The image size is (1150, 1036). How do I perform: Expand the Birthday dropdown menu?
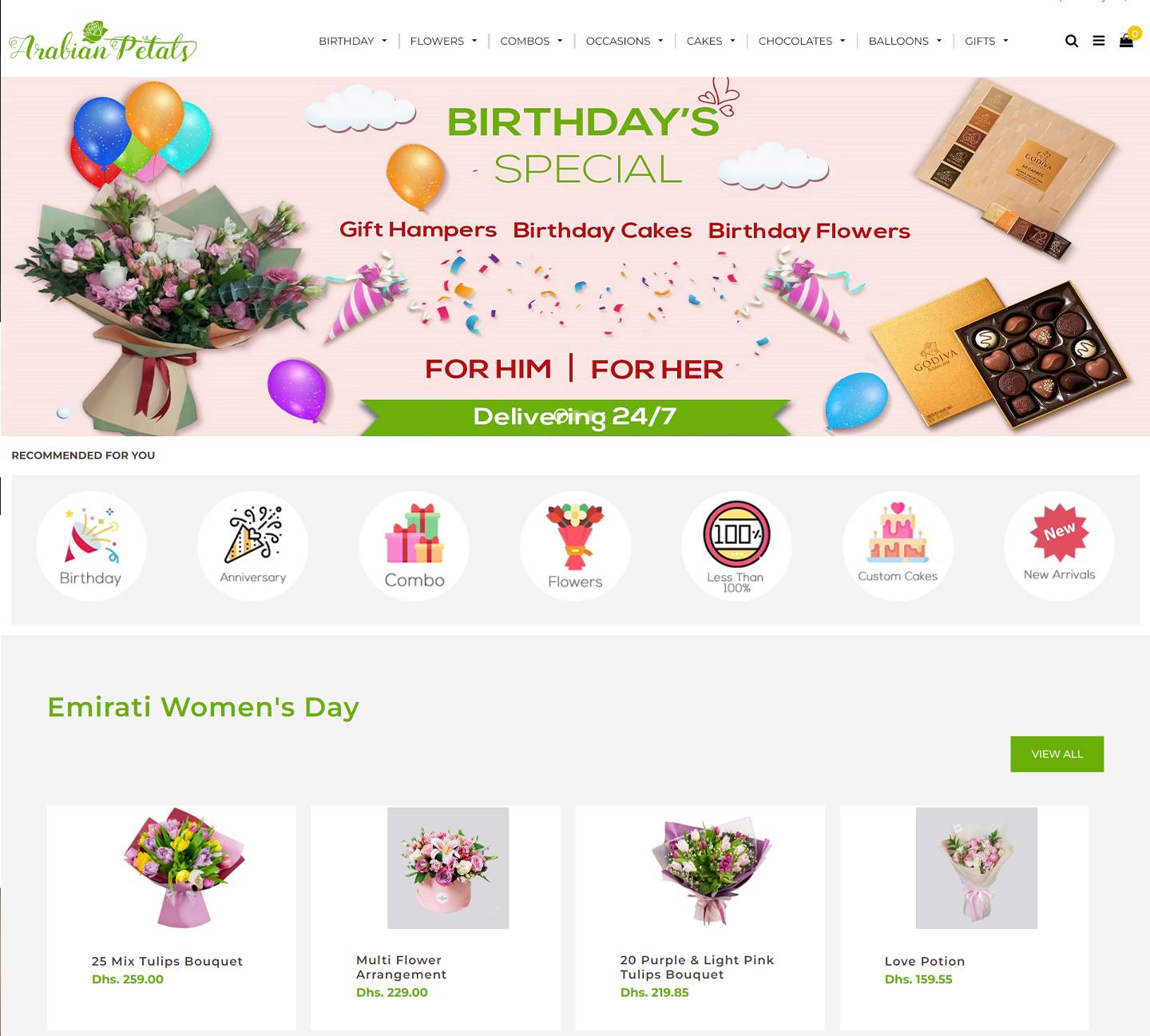click(x=353, y=41)
